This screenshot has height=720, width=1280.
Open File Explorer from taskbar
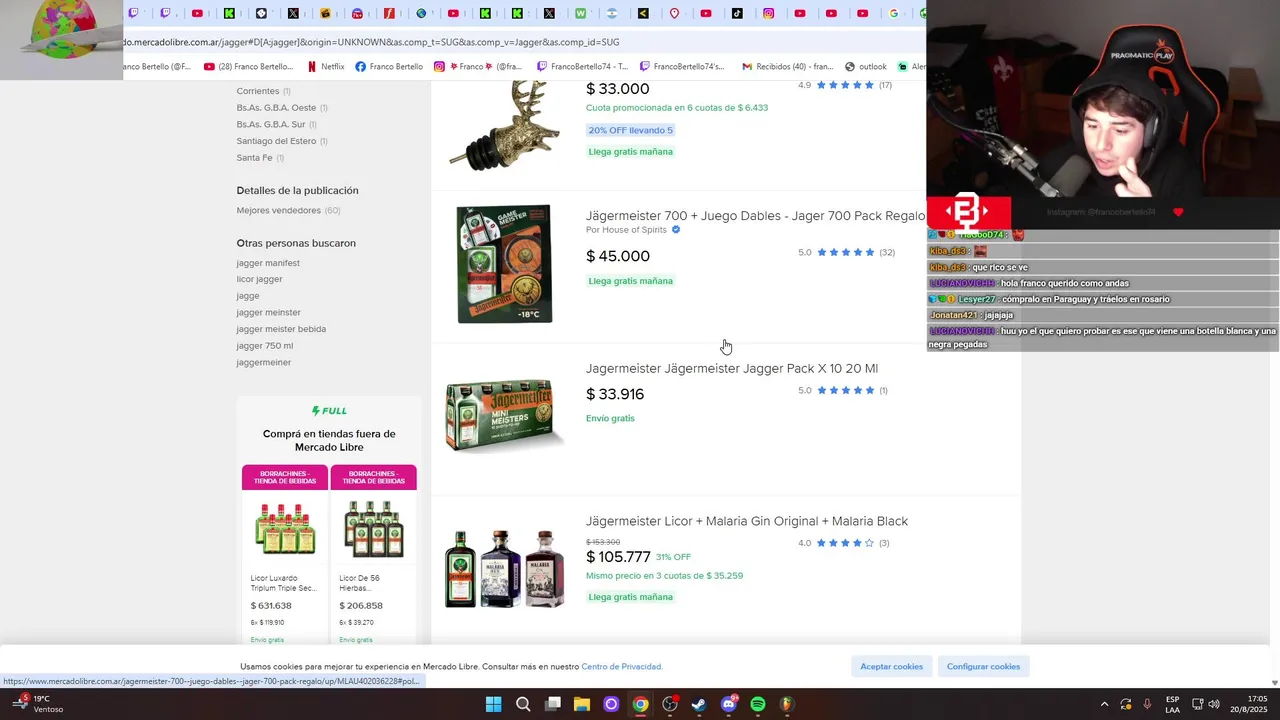[x=581, y=704]
